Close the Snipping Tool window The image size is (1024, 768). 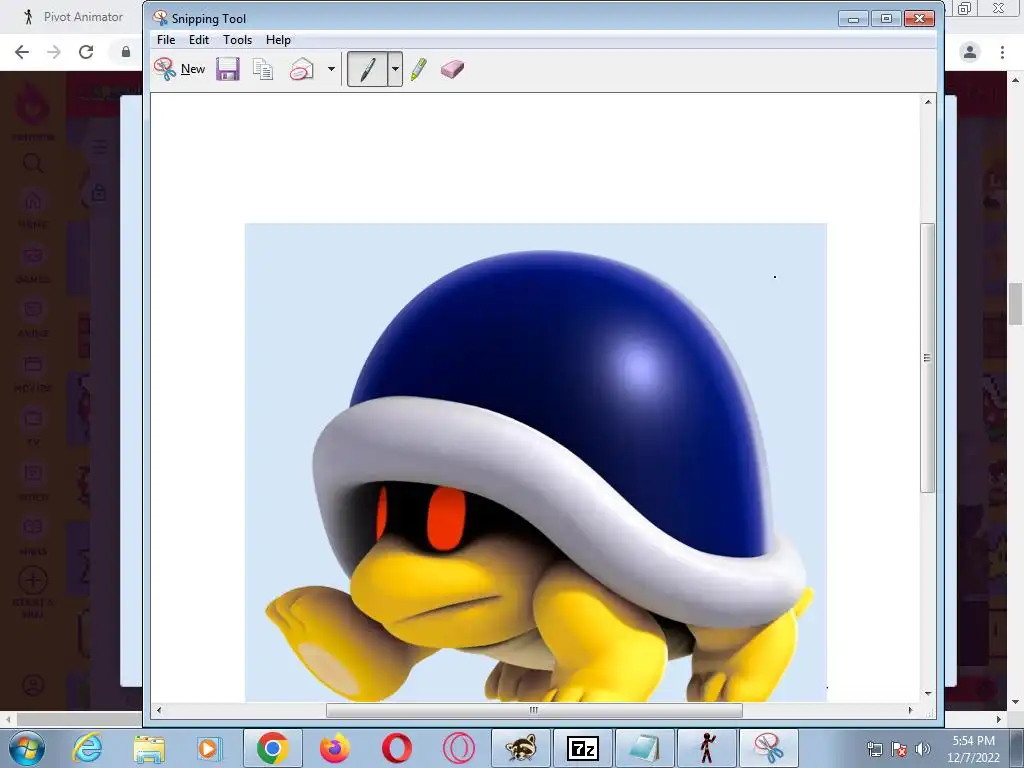pos(920,18)
